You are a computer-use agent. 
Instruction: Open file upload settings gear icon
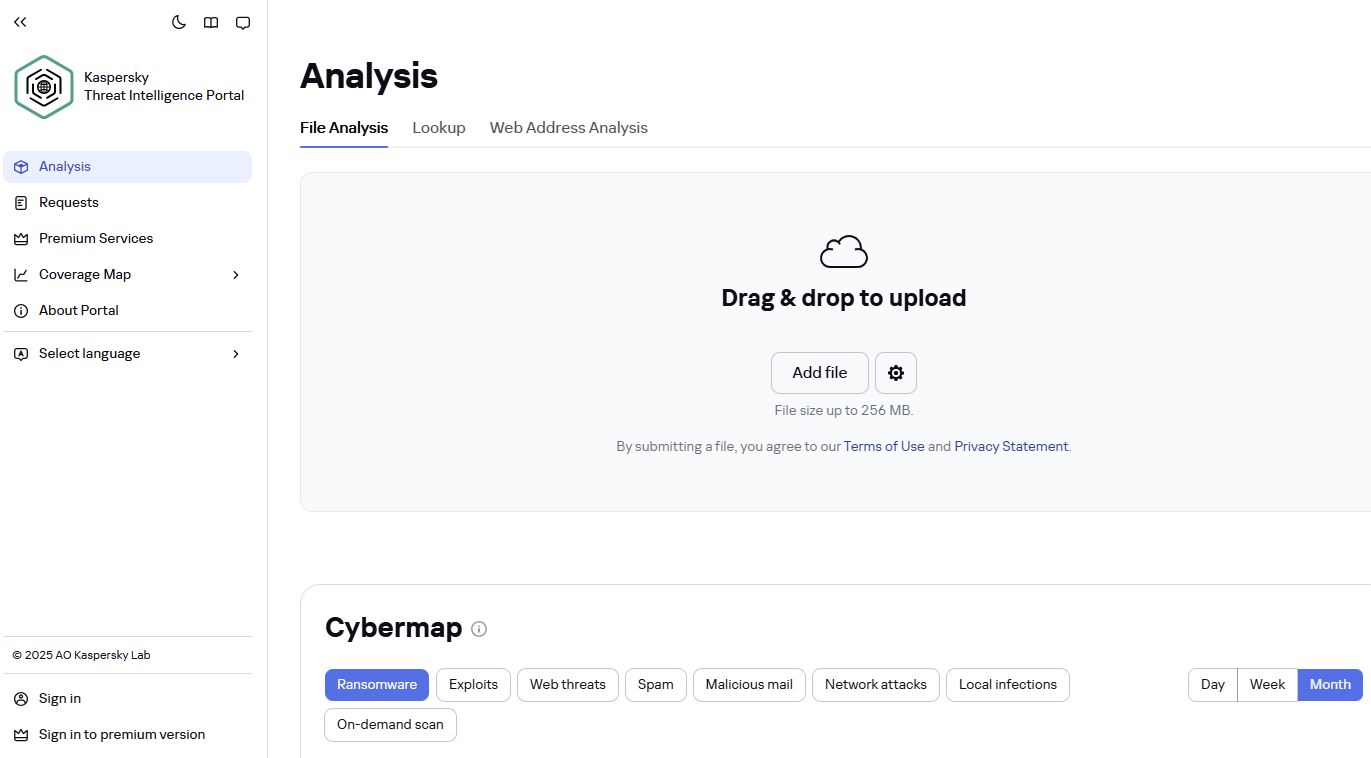point(895,373)
